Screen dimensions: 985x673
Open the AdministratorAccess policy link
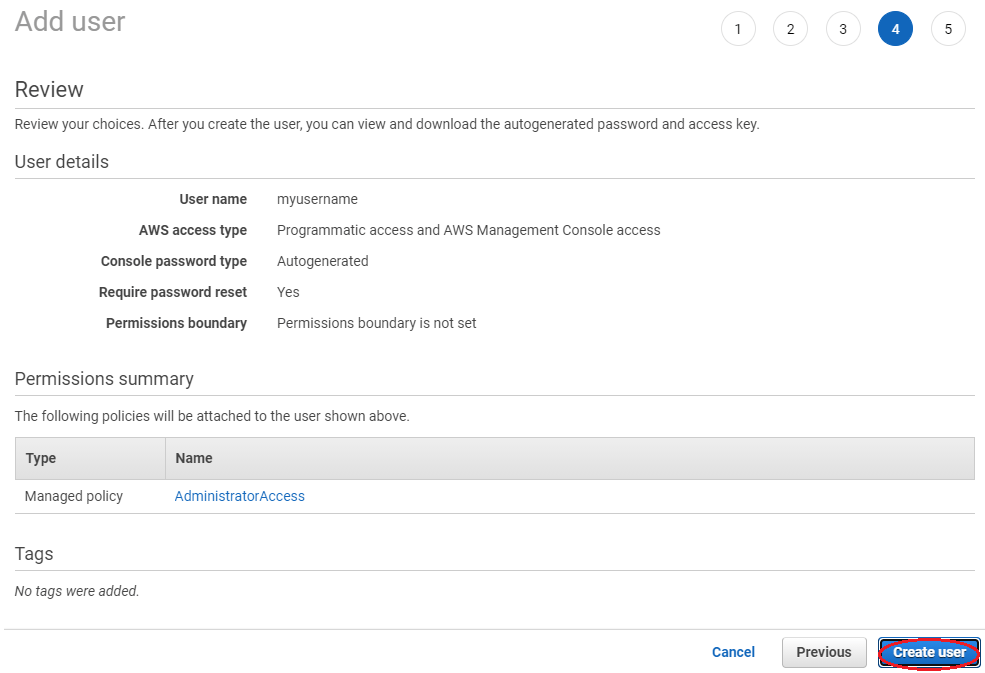[x=240, y=496]
